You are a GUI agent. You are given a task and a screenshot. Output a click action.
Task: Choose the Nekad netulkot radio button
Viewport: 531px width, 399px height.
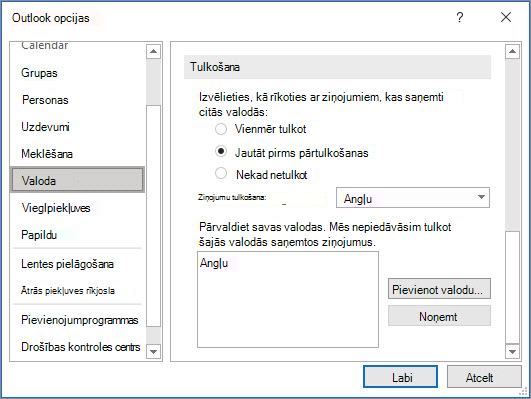(x=221, y=173)
